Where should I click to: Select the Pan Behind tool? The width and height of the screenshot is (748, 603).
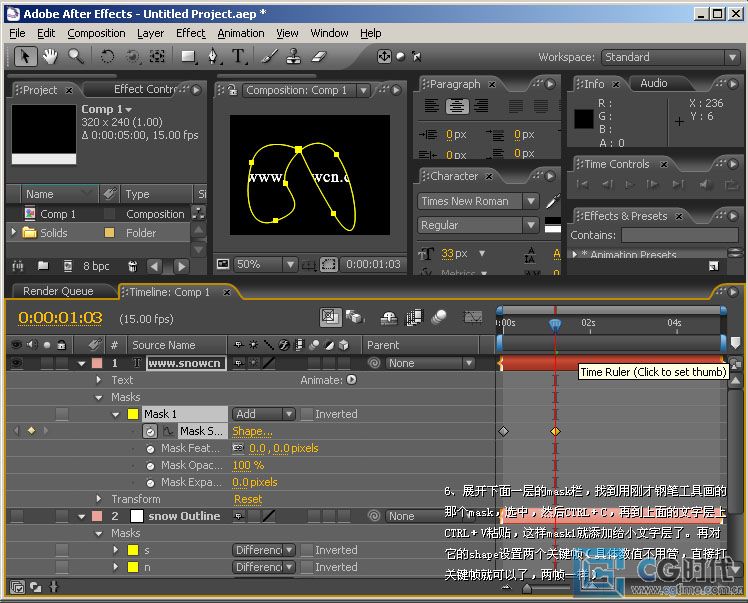157,57
